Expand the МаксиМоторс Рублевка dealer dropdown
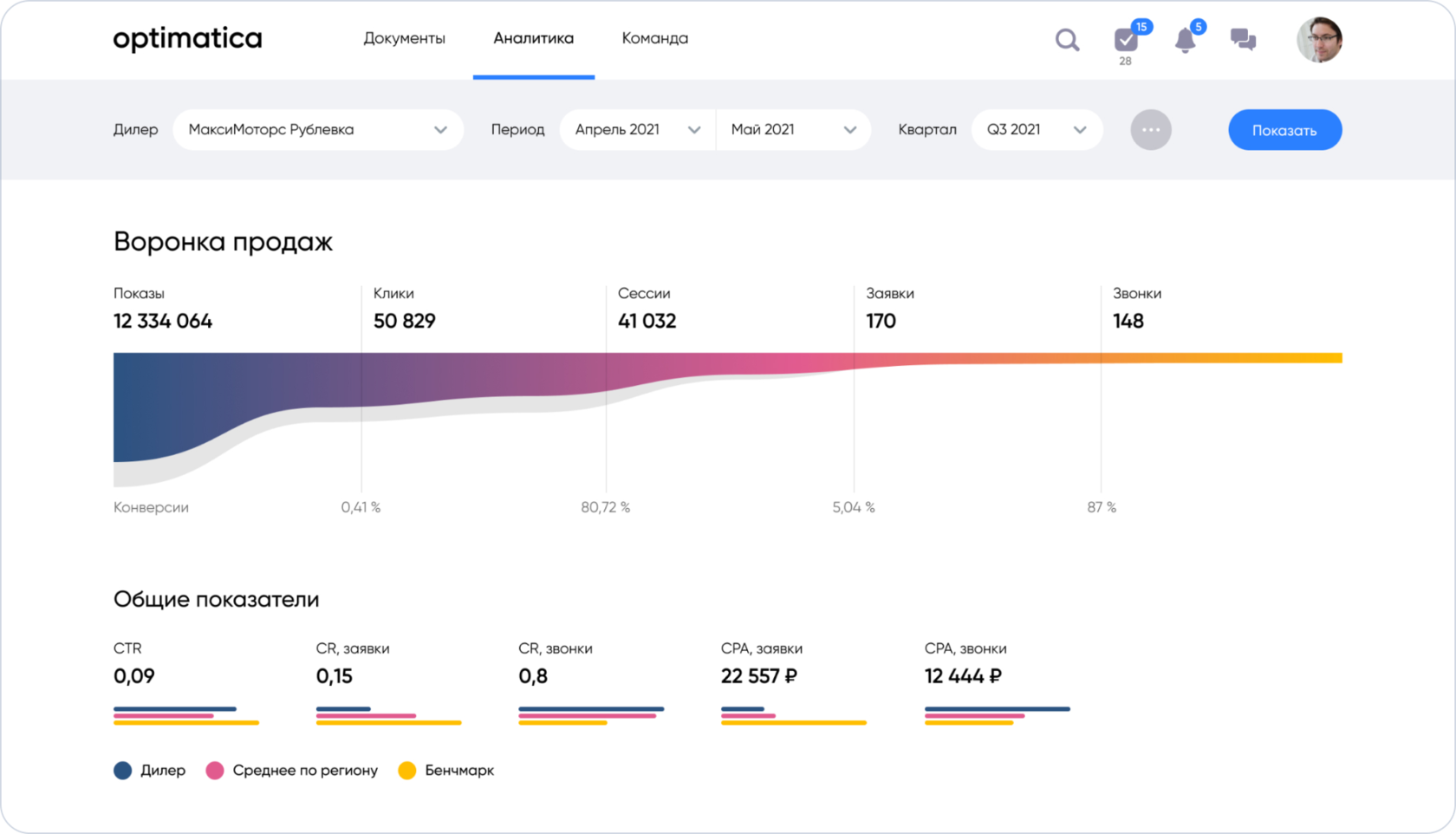This screenshot has width=1456, height=834. tap(318, 130)
